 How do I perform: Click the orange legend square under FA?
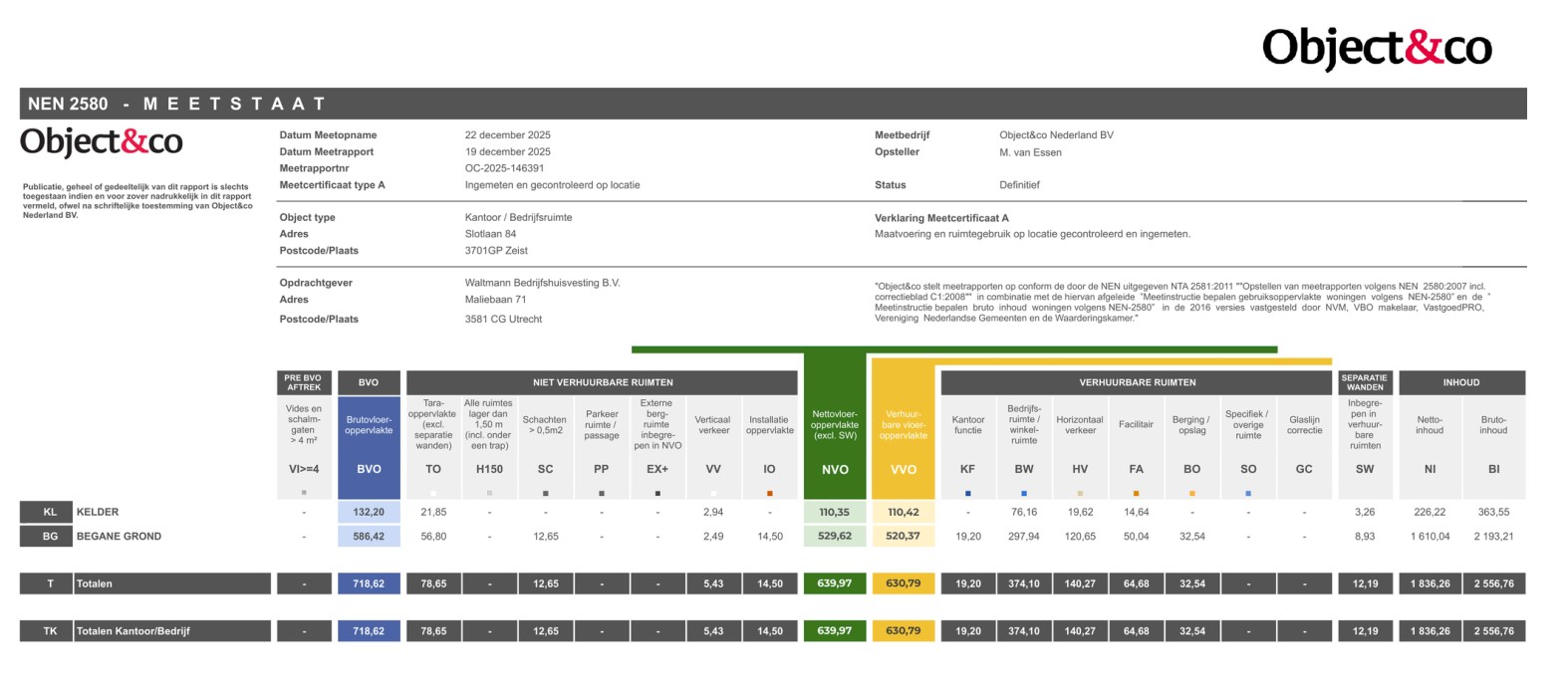[x=1136, y=493]
